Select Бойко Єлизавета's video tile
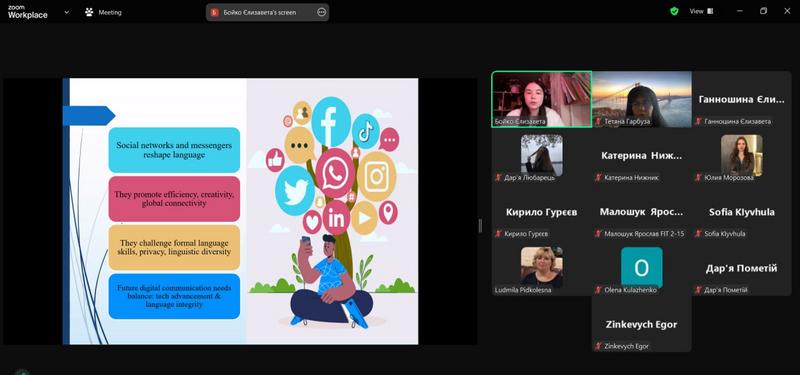 [542, 99]
